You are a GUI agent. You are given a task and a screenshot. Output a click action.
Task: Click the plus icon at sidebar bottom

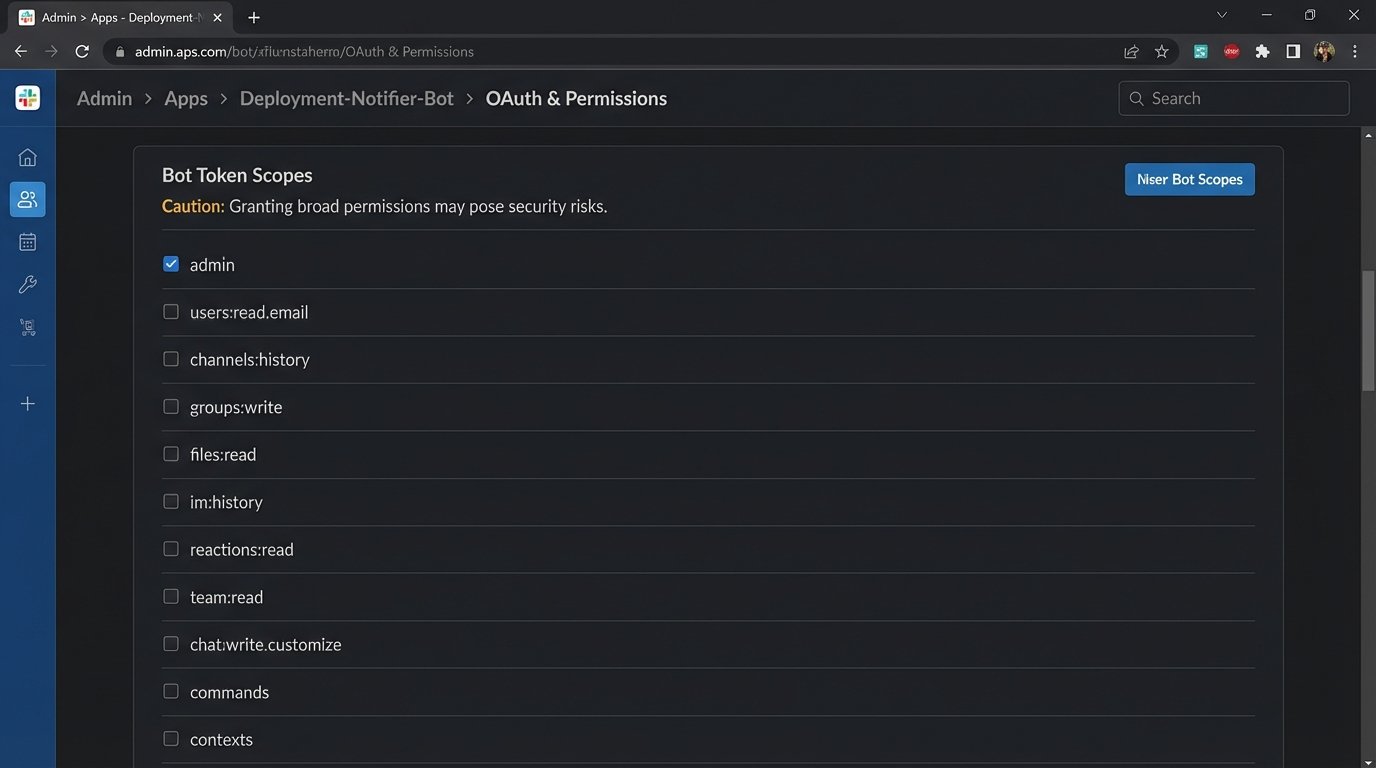(27, 403)
